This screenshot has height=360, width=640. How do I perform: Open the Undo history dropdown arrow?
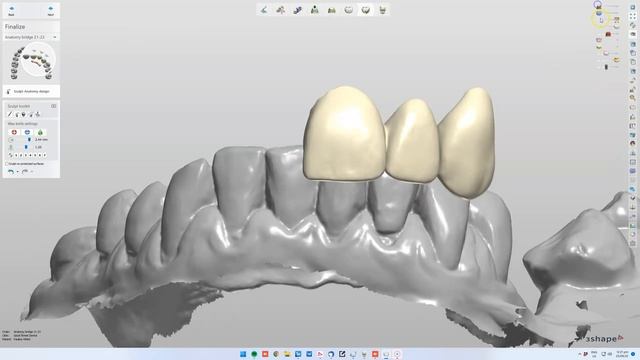[18, 172]
